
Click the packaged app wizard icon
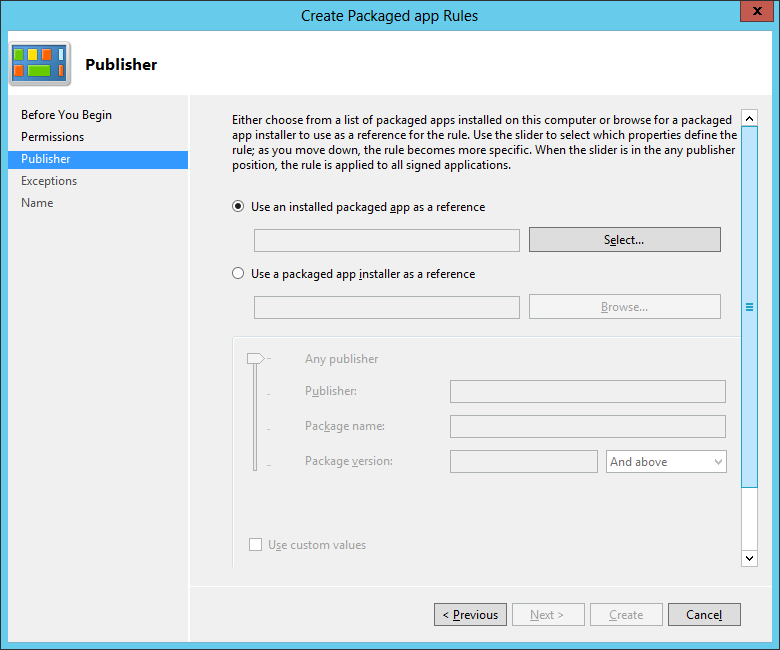point(40,64)
